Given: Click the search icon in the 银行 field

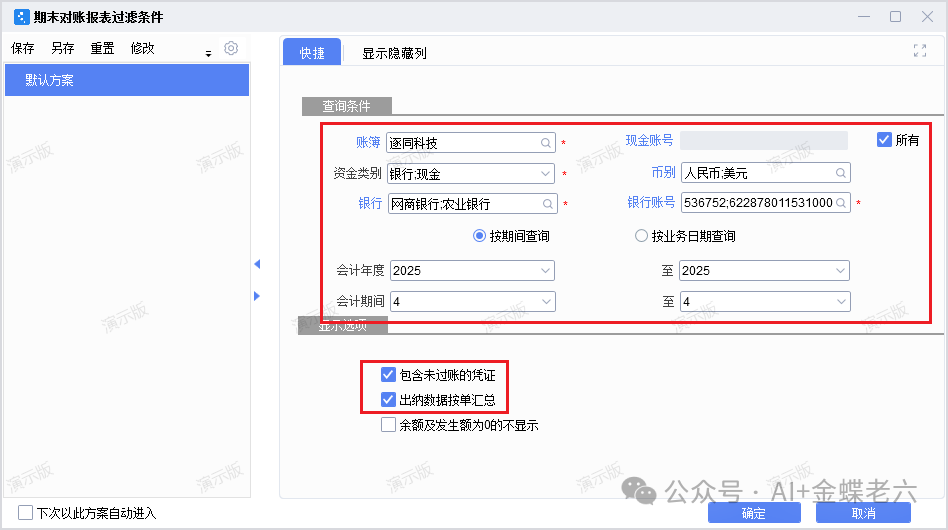Looking at the screenshot, I should 548,204.
